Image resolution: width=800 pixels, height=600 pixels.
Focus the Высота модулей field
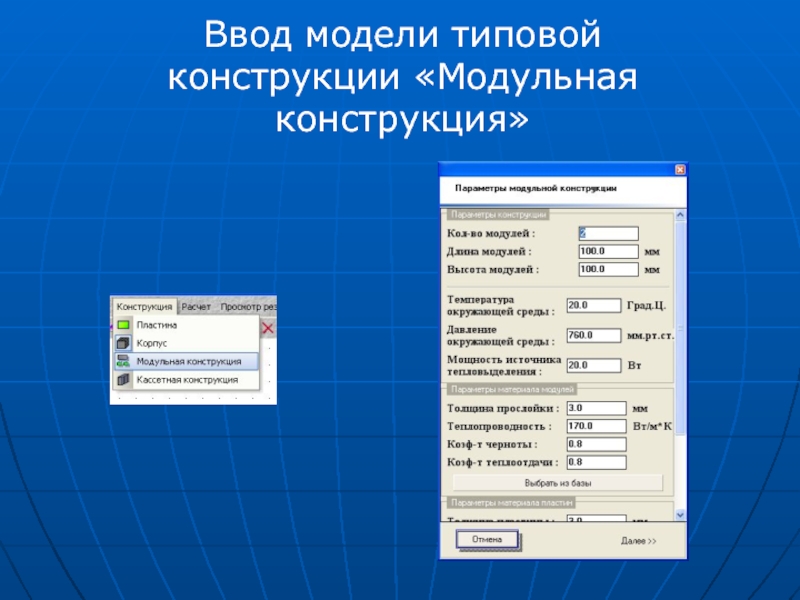coord(608,269)
